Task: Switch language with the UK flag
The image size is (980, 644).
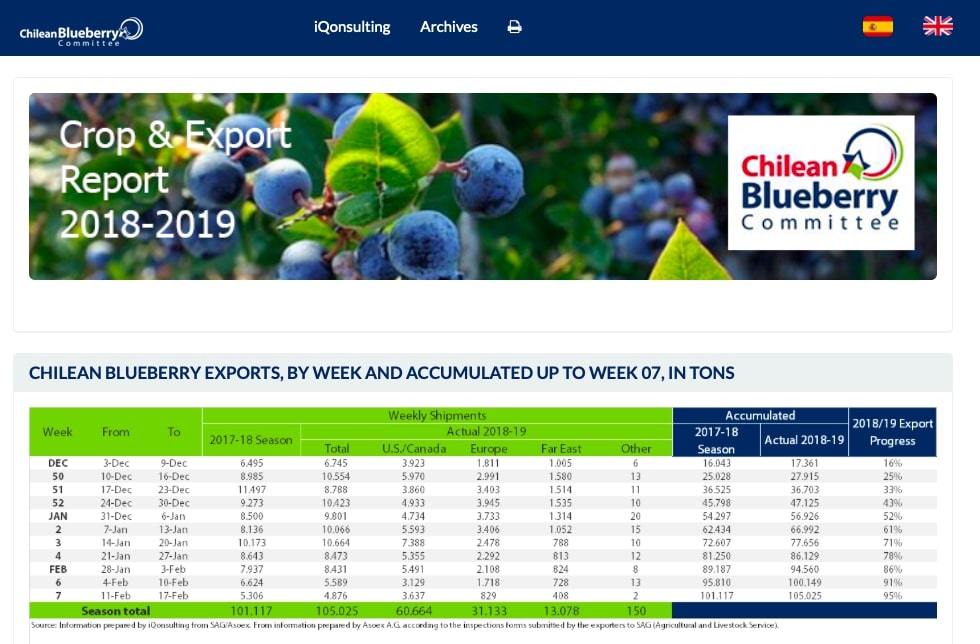Action: coord(938,26)
